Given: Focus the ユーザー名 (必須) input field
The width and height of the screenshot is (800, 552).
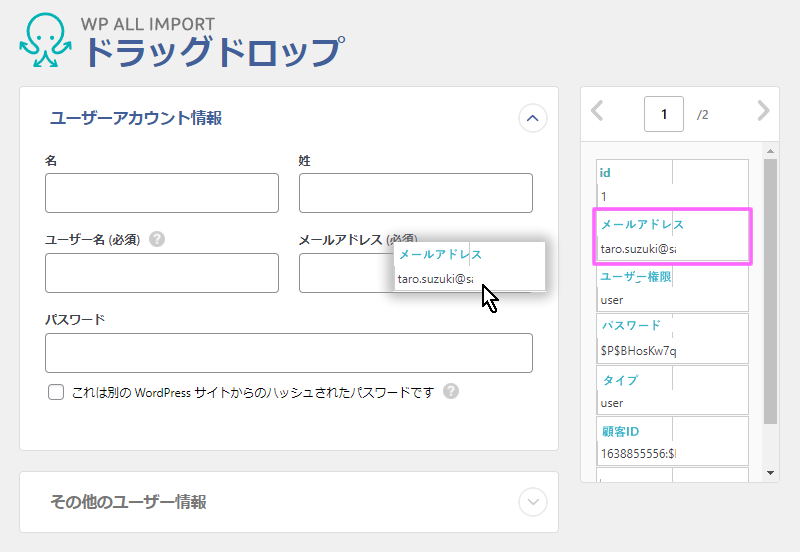Looking at the screenshot, I should 162,273.
